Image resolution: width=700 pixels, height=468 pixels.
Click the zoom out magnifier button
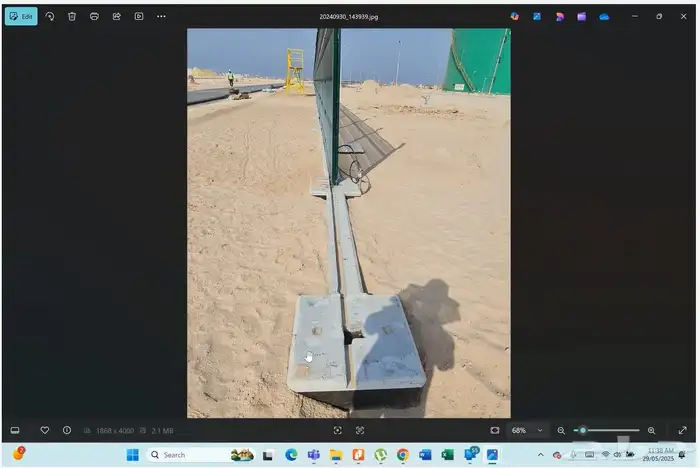tap(561, 430)
